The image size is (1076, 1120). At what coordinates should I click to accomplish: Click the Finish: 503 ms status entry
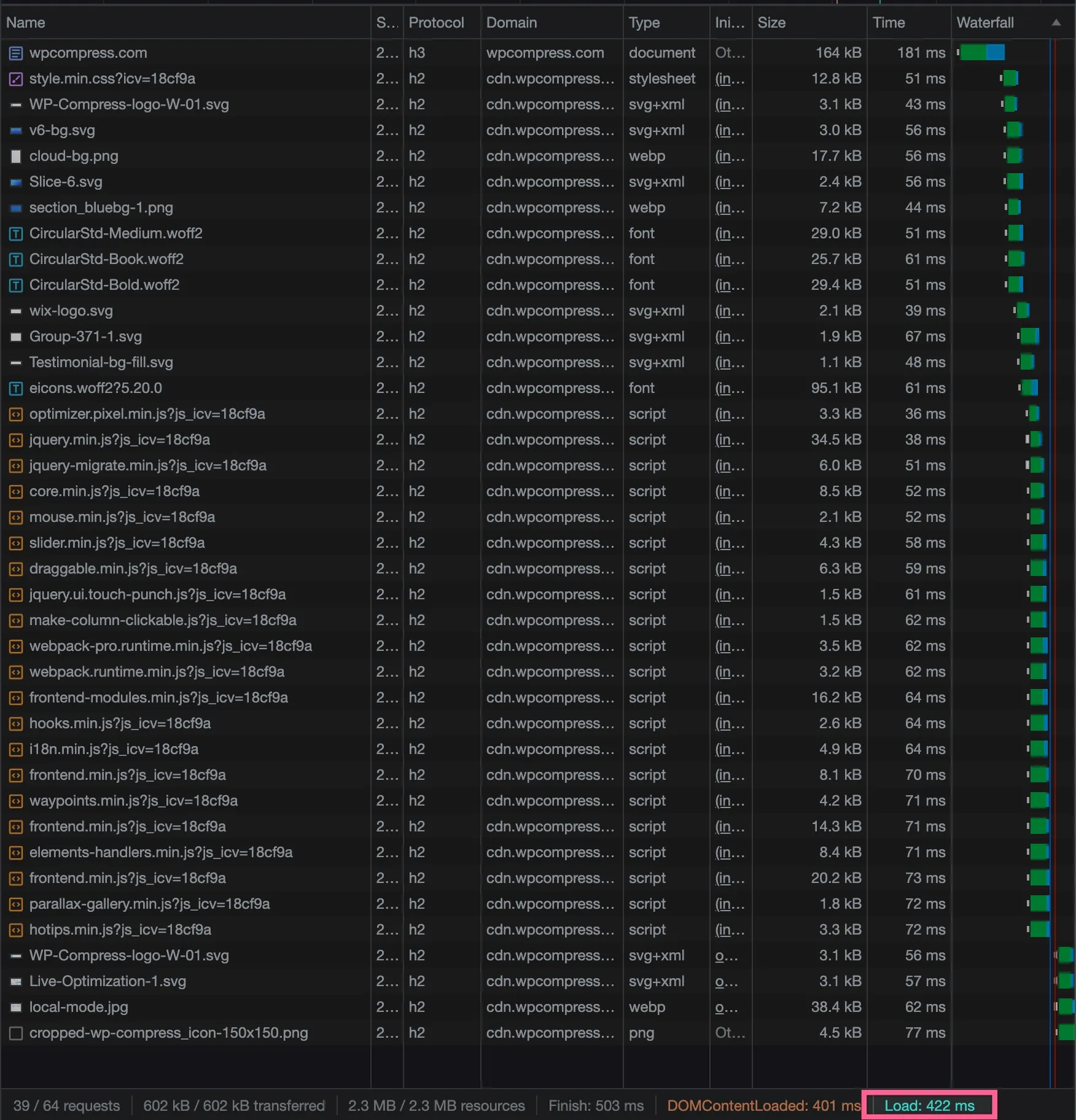click(596, 1106)
